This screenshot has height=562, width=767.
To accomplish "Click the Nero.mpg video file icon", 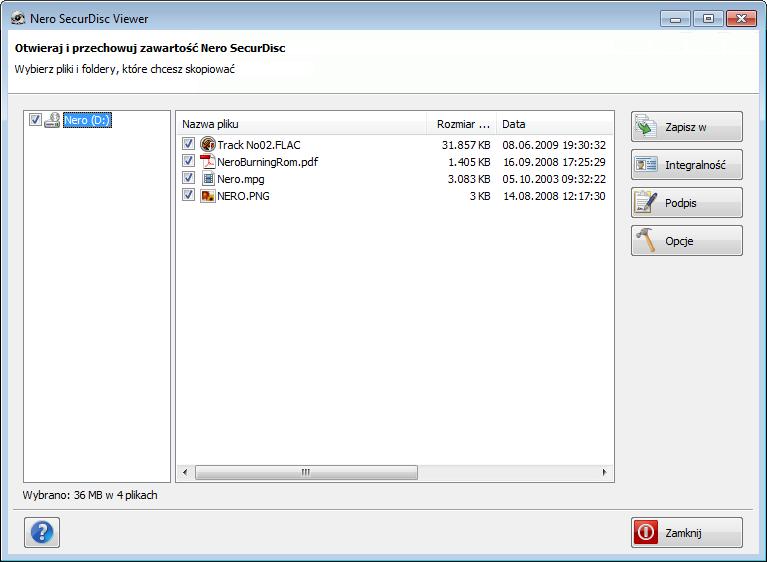I will [208, 179].
